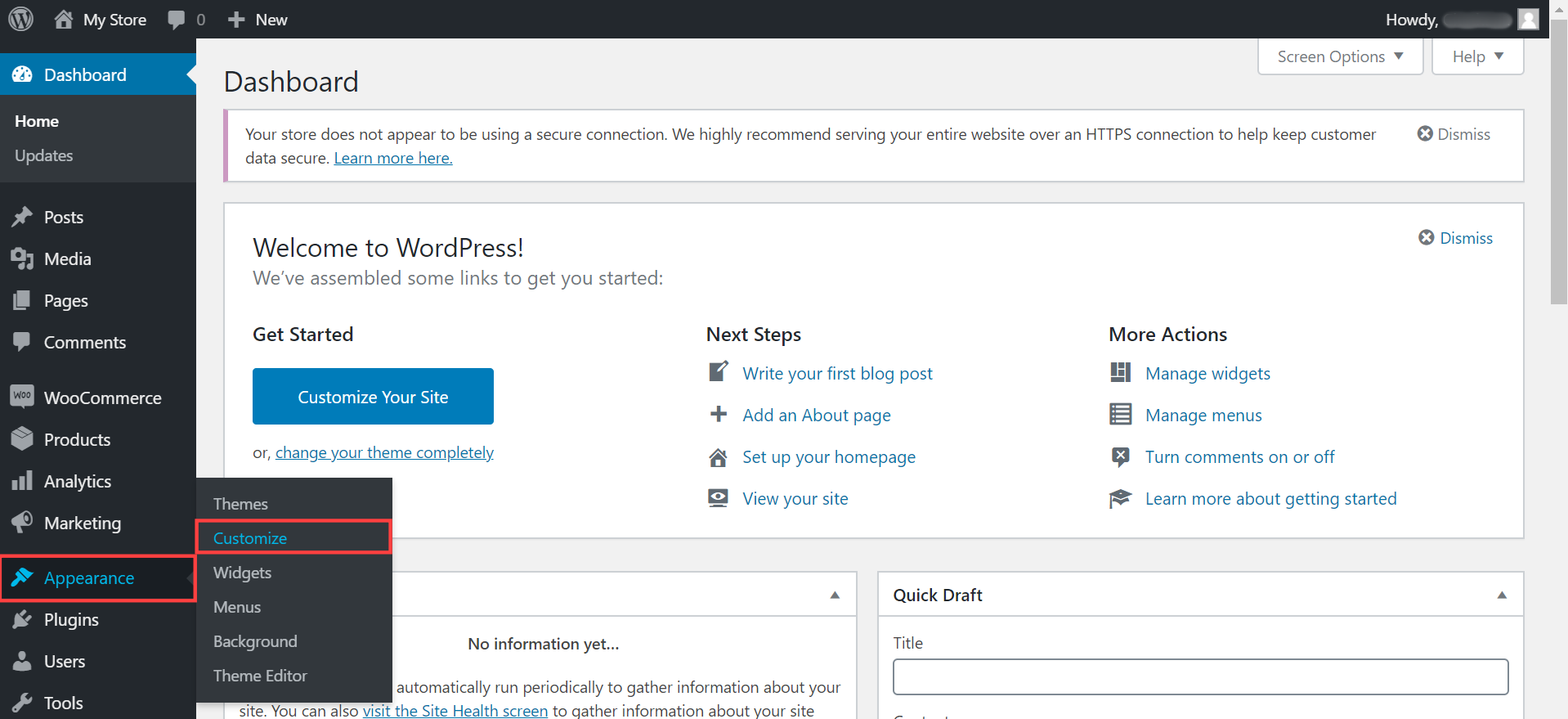Viewport: 1568px width, 719px height.
Task: Click plus icon beside About page link
Action: pyautogui.click(x=718, y=414)
